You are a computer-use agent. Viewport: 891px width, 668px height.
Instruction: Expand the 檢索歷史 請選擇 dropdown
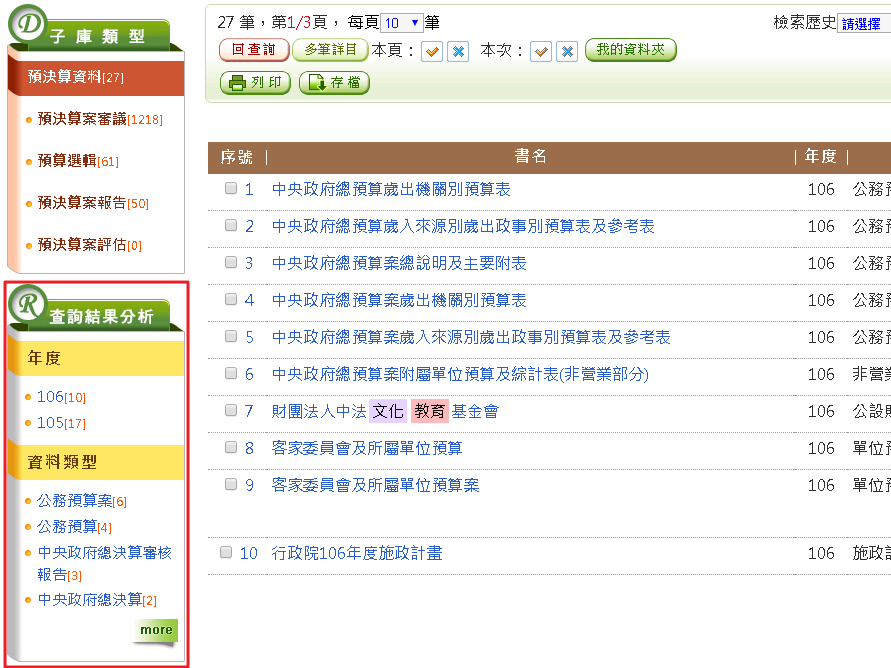[x=864, y=24]
